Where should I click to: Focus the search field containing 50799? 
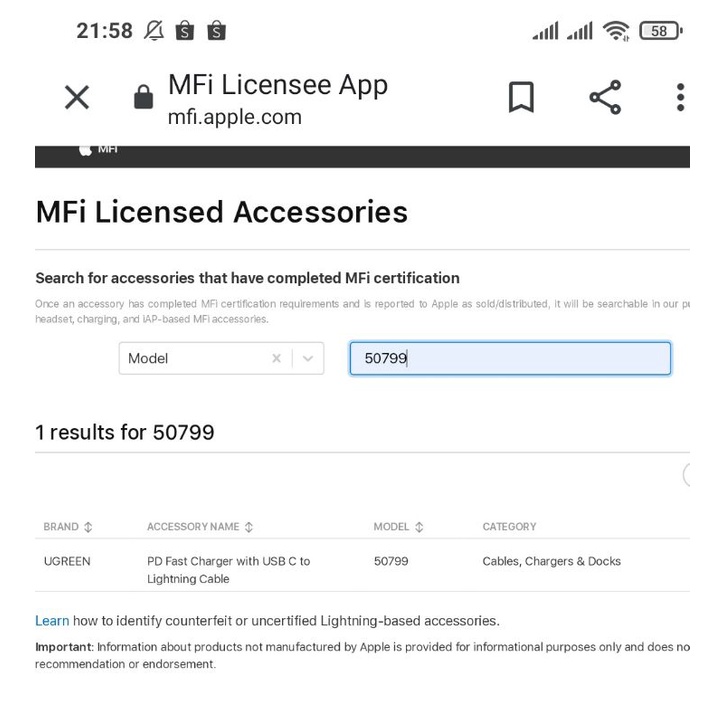coord(510,358)
